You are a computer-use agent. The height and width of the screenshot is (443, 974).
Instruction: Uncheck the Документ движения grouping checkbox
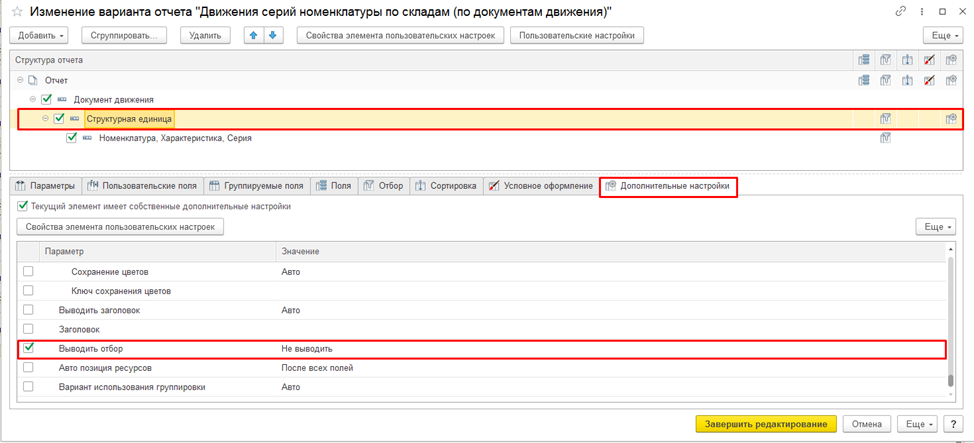point(46,99)
